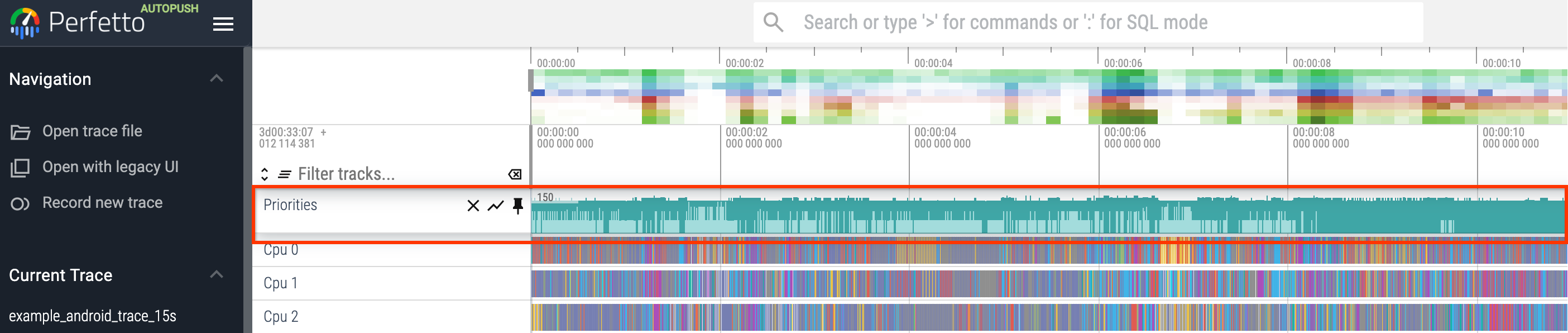Click the Cpu 1 scheduling track data
Screen dimensions: 1568x333
(x=1035, y=284)
